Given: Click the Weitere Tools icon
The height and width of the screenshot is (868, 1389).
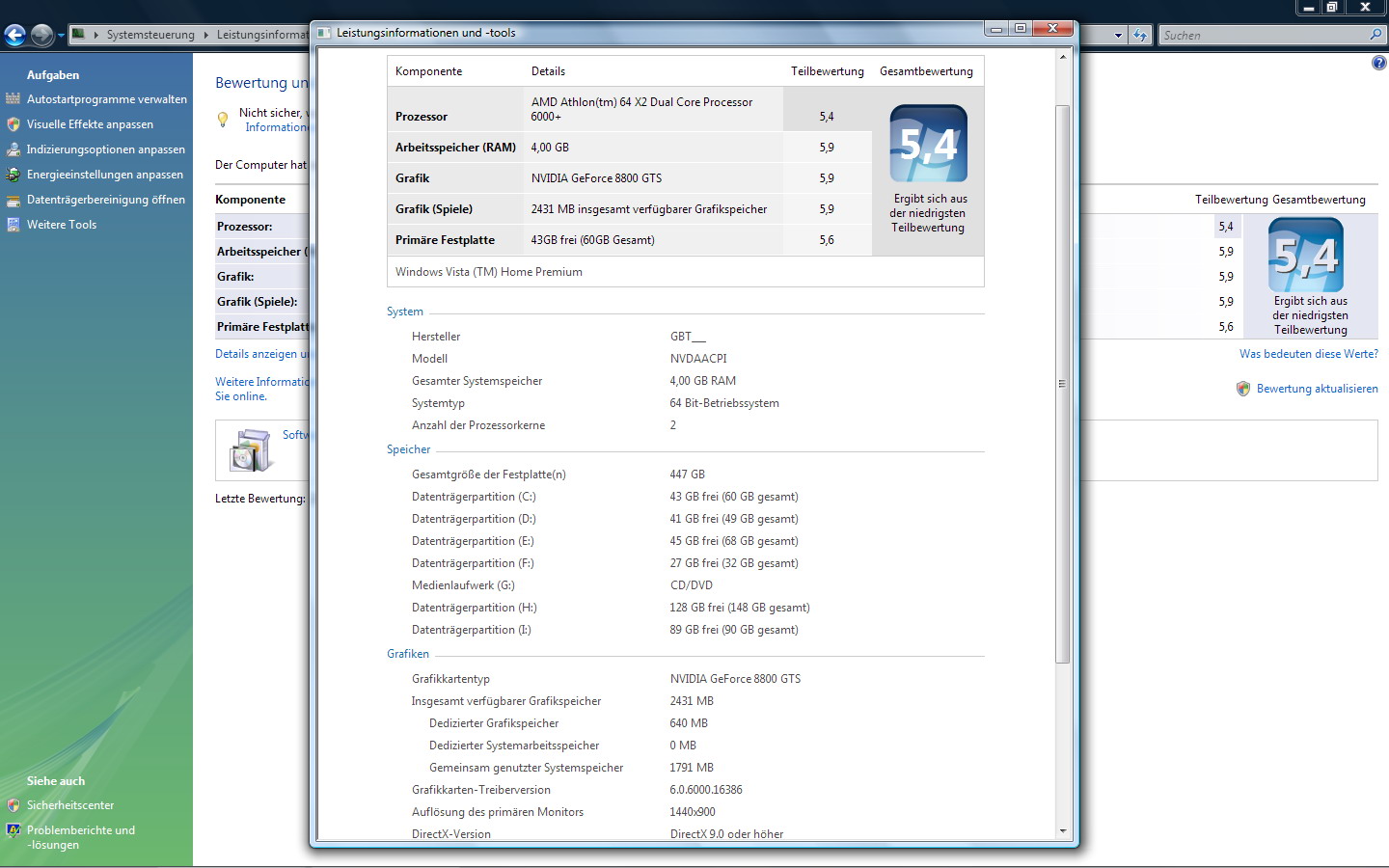Looking at the screenshot, I should coord(13,225).
